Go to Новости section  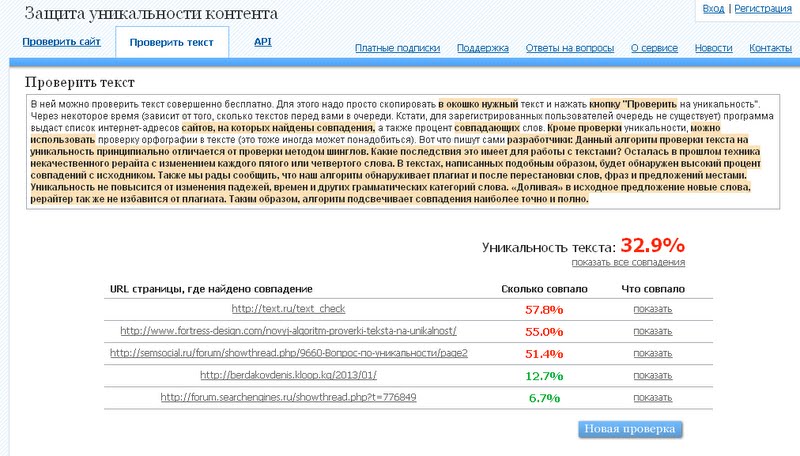tap(713, 48)
